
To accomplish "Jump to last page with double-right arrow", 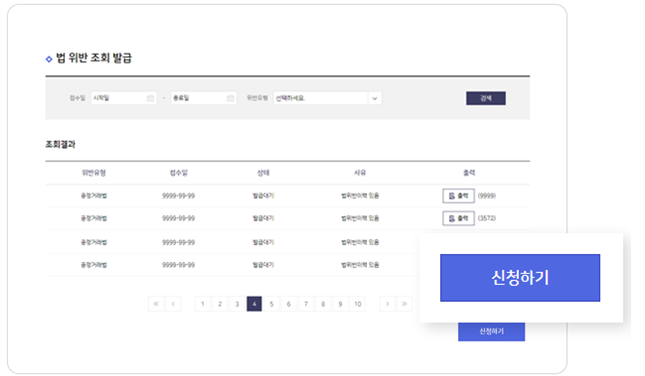I will [404, 304].
